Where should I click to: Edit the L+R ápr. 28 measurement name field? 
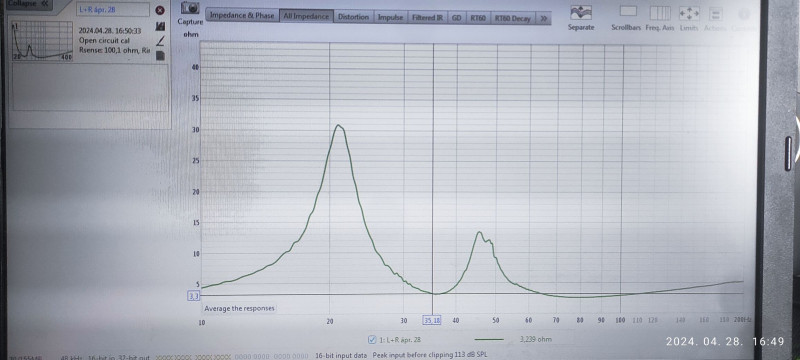tap(113, 10)
